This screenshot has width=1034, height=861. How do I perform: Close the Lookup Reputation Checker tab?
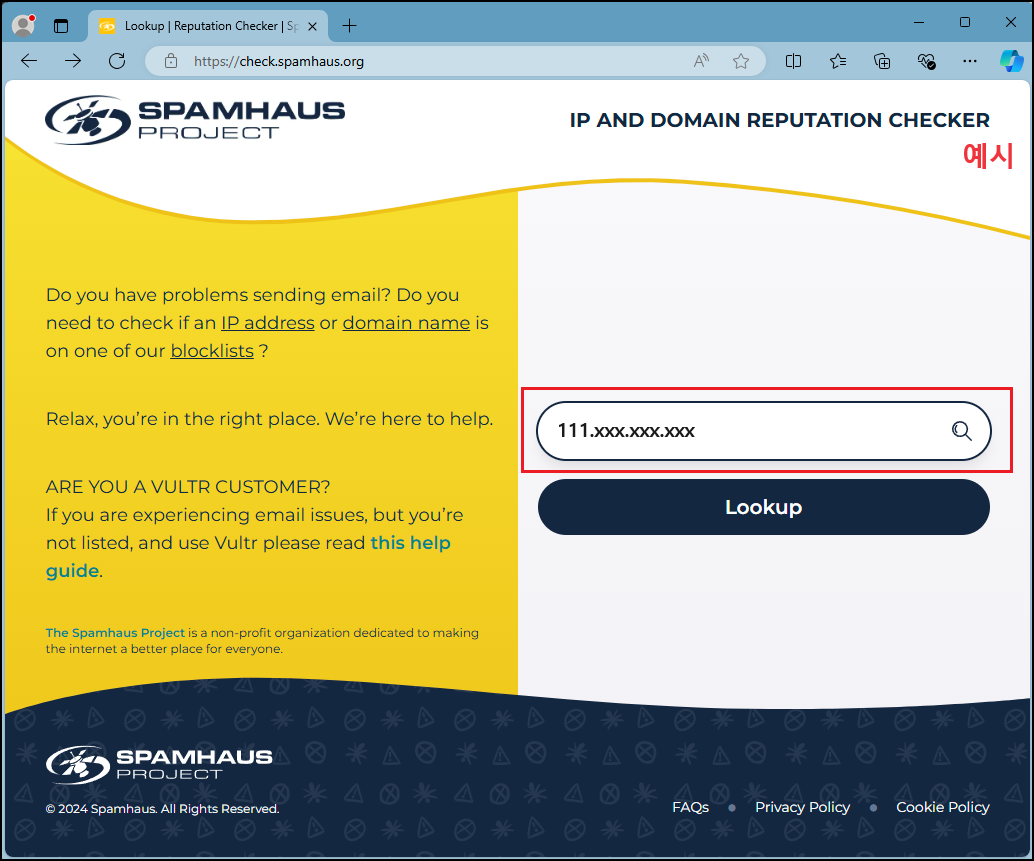click(x=313, y=26)
